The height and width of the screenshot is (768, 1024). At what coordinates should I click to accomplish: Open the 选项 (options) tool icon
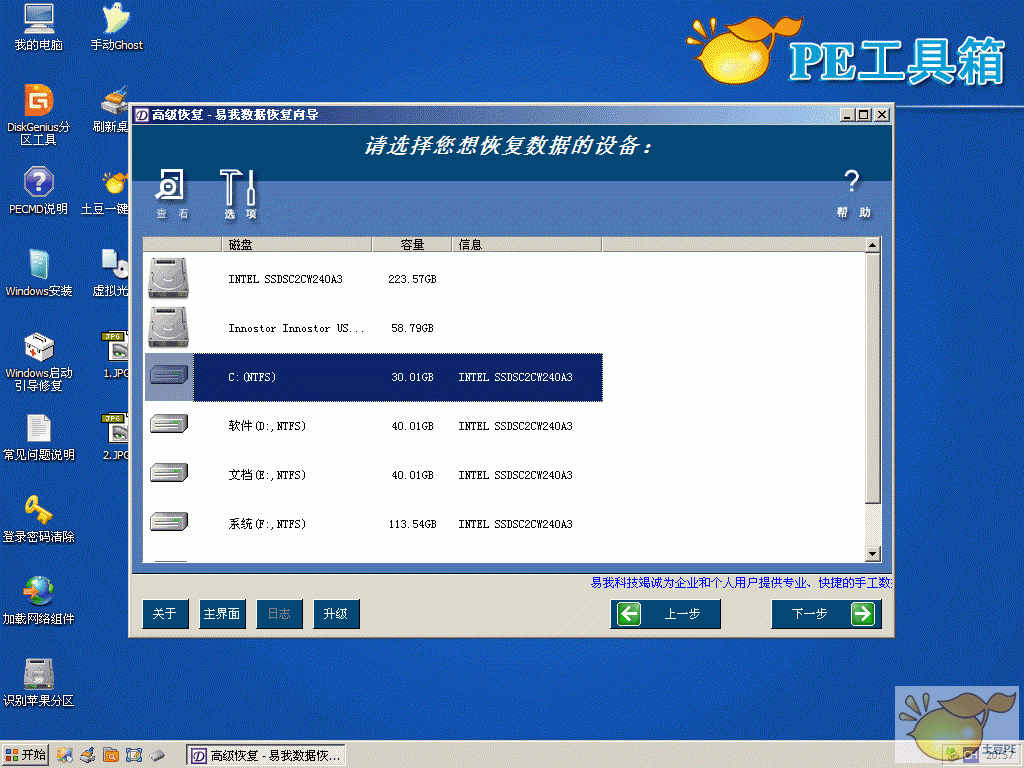point(239,193)
